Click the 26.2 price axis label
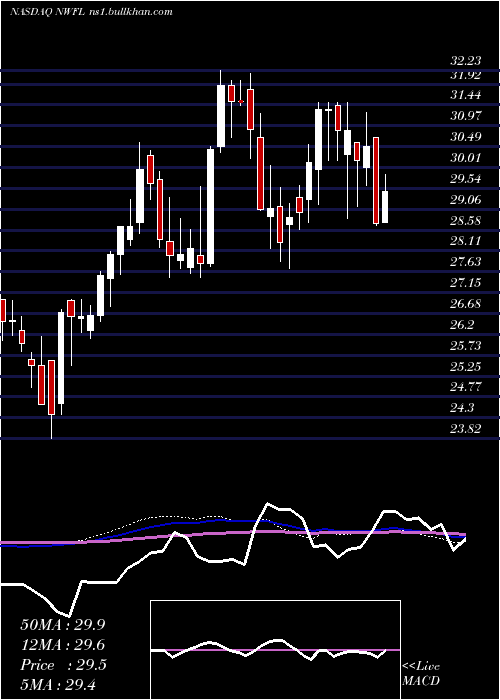The width and height of the screenshot is (500, 700). pos(462,325)
